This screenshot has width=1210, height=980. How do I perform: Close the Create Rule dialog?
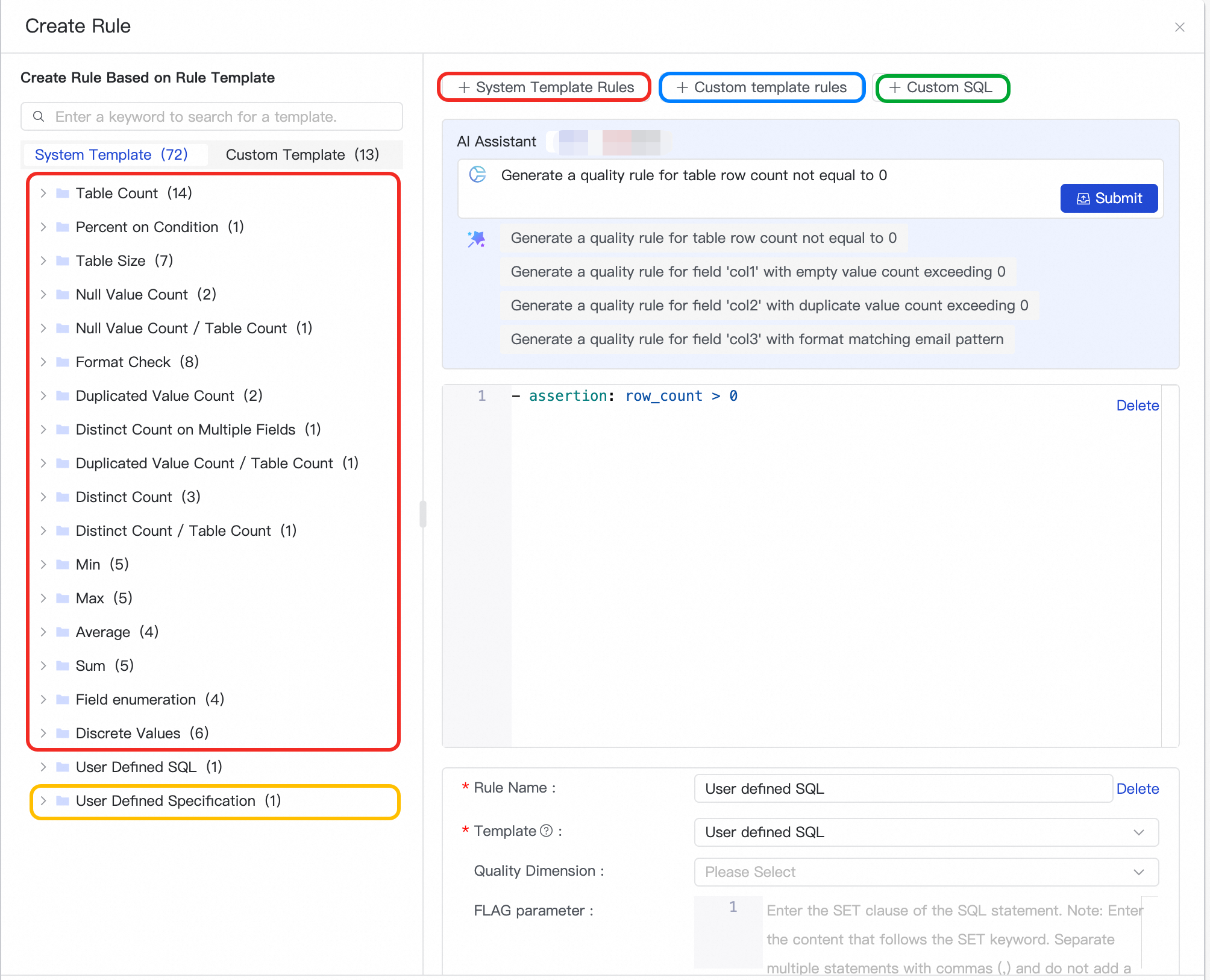click(x=1179, y=27)
